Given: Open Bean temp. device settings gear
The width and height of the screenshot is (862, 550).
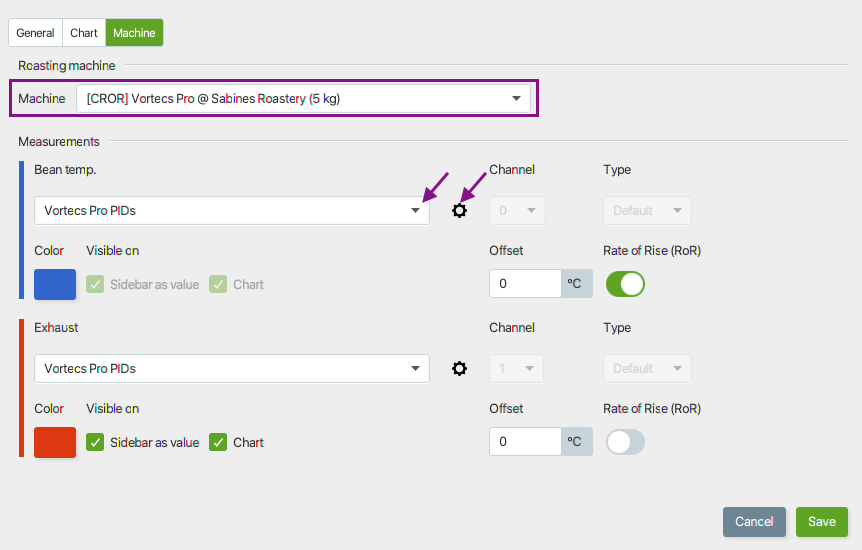Looking at the screenshot, I should pos(459,211).
